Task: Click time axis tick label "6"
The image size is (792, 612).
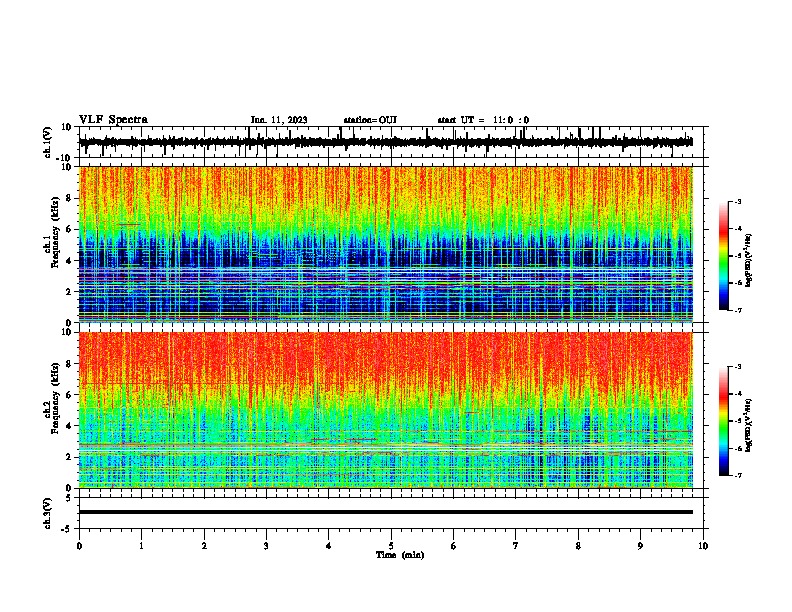Action: pyautogui.click(x=454, y=546)
